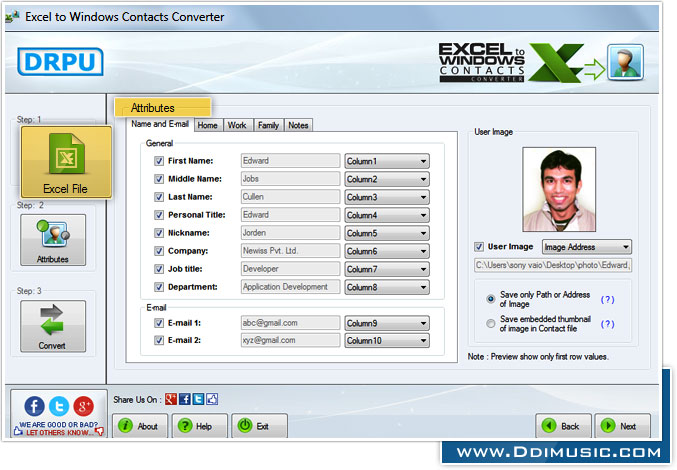Expand the Column10 dropdown for E-mail 2
The height and width of the screenshot is (470, 677).
click(387, 341)
